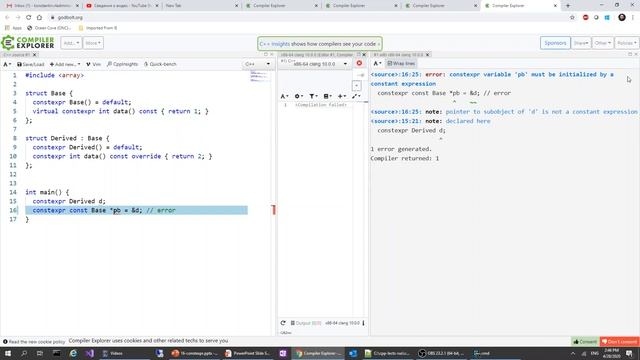Click the compiler info icon at pane bottom
The width and height of the screenshot is (640, 360).
click(363, 323)
